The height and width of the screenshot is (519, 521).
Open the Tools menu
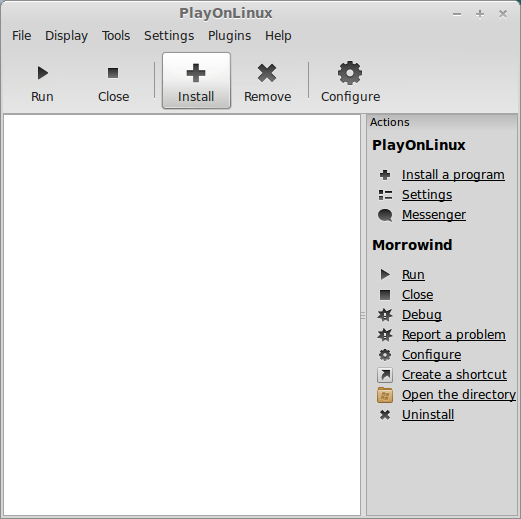tap(116, 36)
